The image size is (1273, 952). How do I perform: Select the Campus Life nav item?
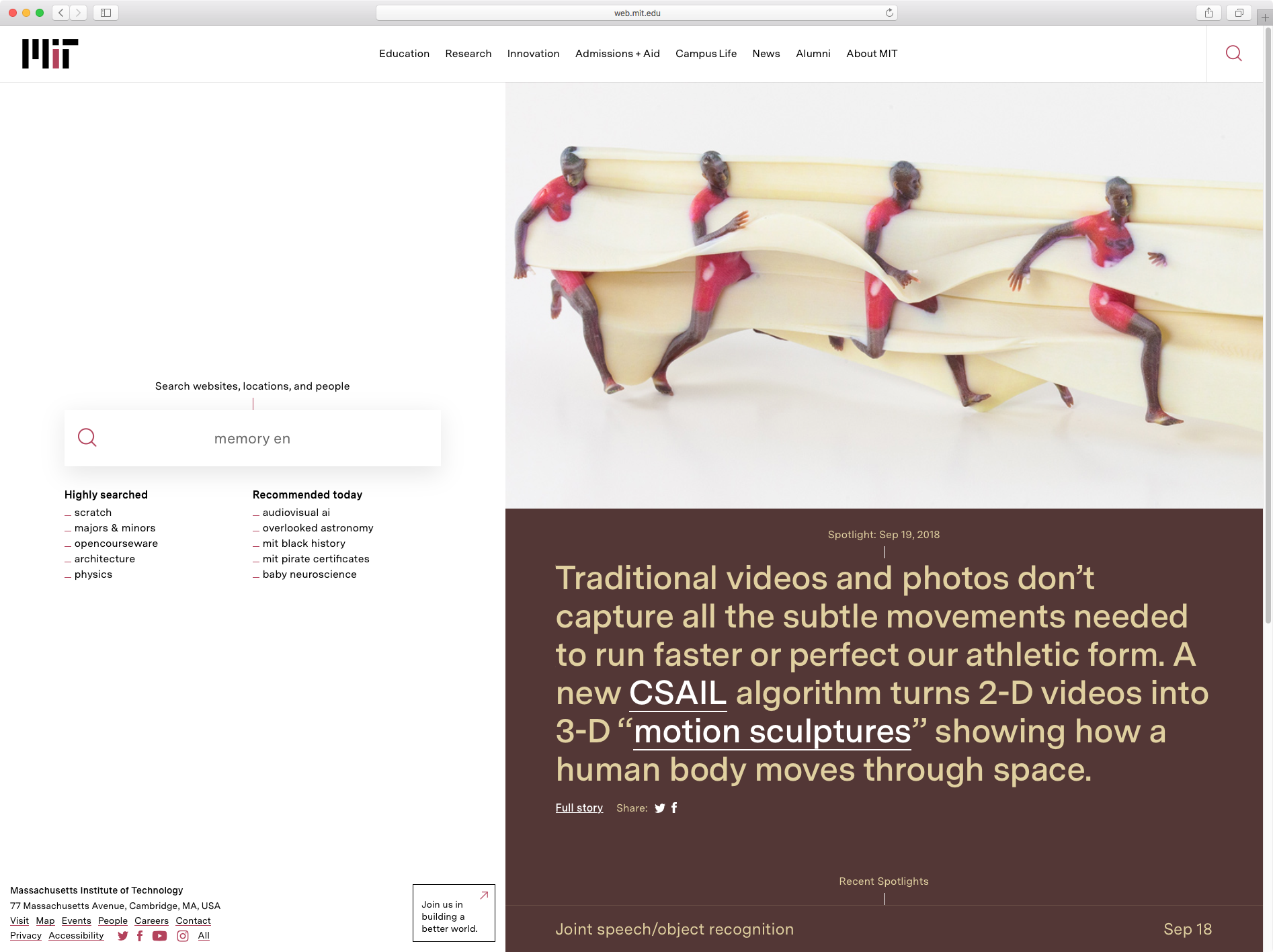(x=706, y=54)
